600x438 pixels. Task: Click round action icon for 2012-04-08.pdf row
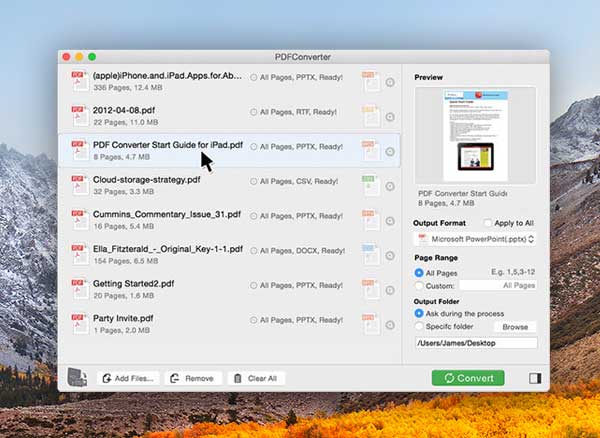tap(390, 117)
